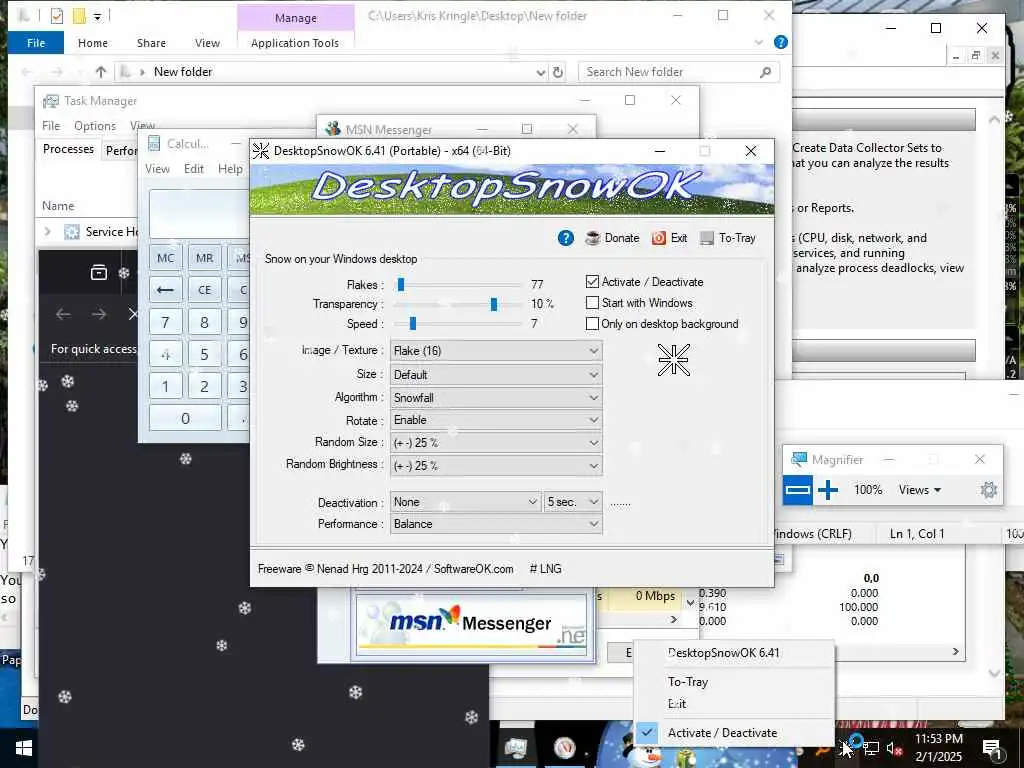Open DesktopSnowOK help question mark icon
1024x768 pixels.
click(x=566, y=238)
